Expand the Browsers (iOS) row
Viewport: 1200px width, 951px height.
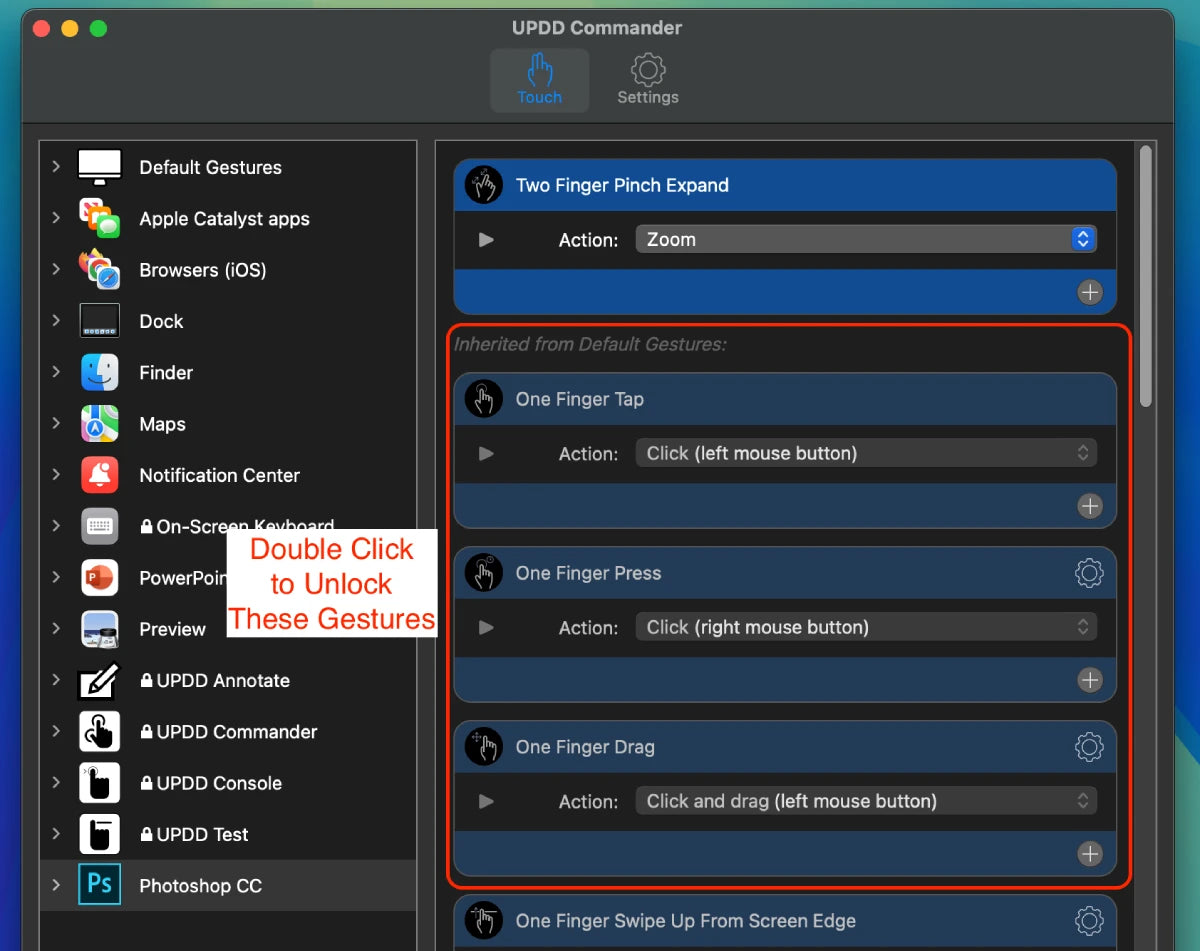click(56, 270)
